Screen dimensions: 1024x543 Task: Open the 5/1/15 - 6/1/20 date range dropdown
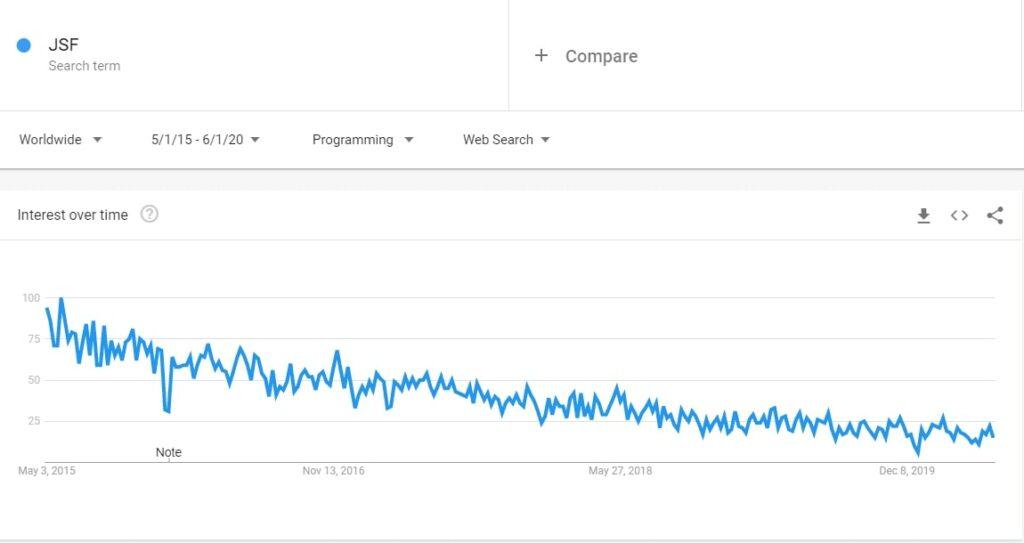click(205, 140)
